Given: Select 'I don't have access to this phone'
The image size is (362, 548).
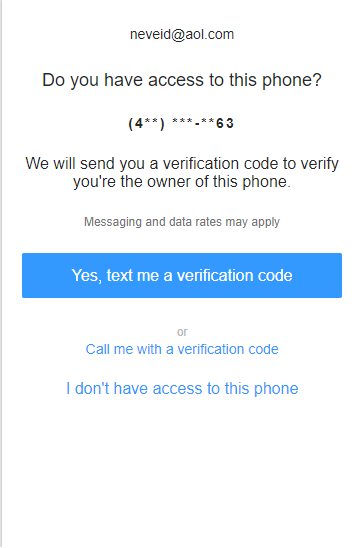Looking at the screenshot, I should [182, 389].
